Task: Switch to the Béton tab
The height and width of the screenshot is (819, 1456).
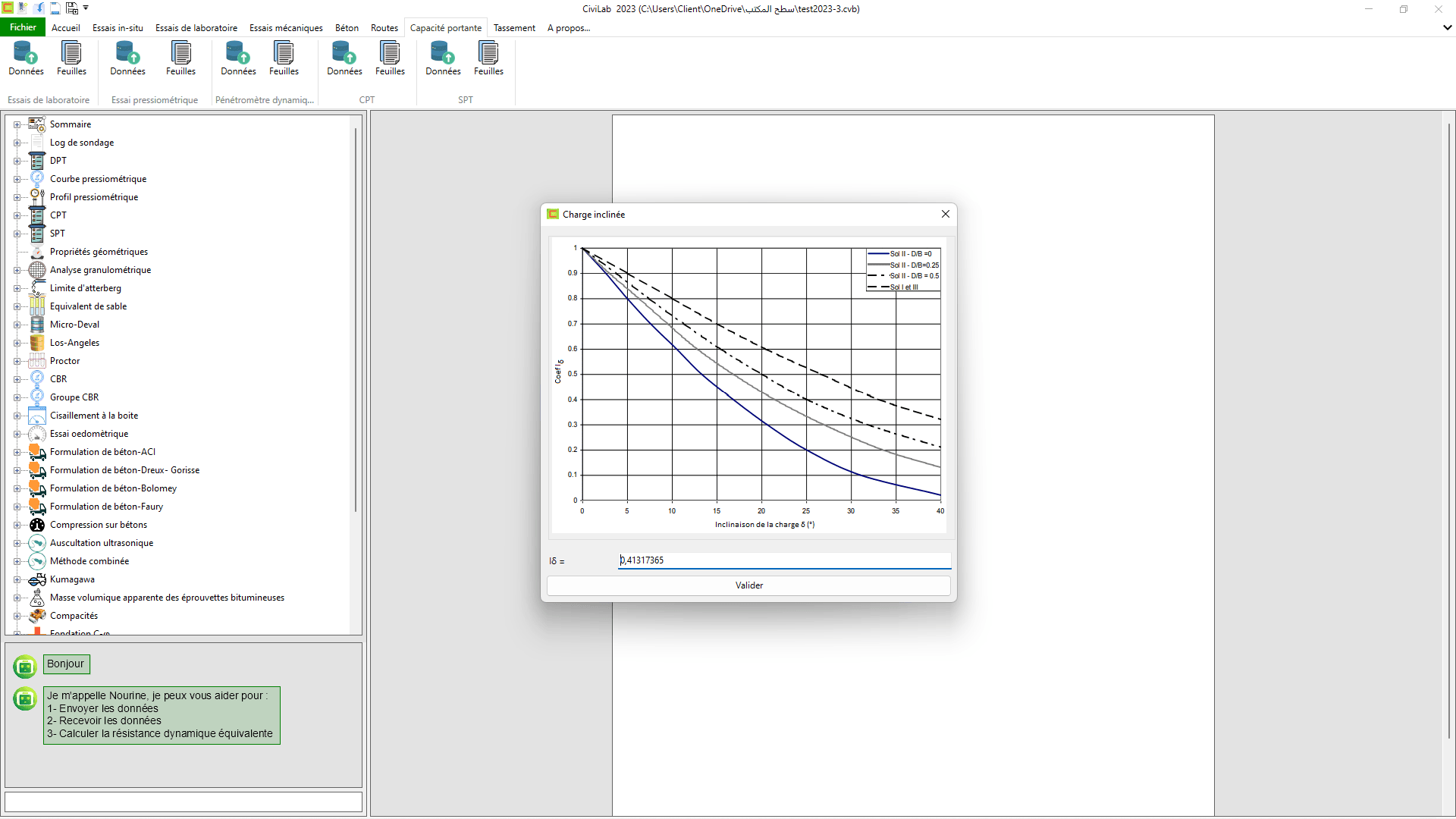Action: [x=347, y=28]
